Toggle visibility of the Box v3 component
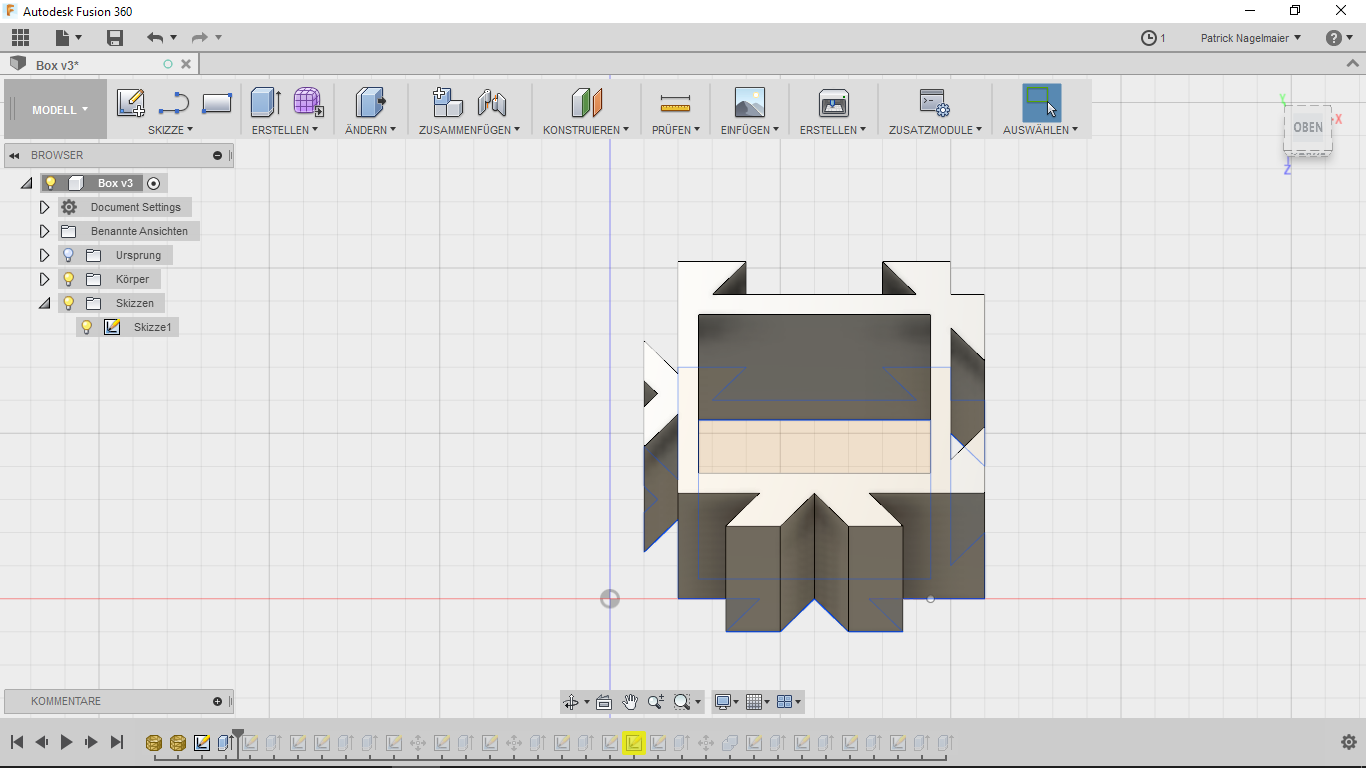 tap(51, 183)
